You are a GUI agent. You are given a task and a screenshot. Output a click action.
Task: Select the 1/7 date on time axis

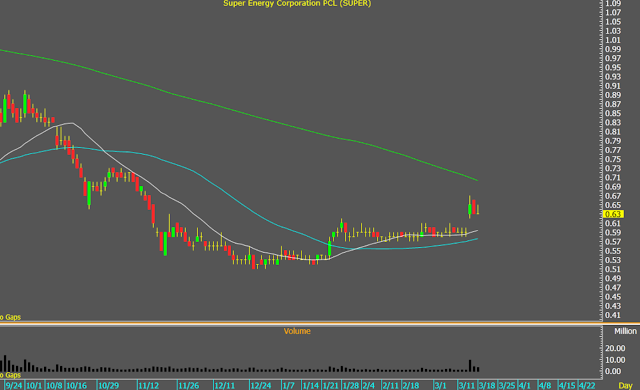click(x=289, y=386)
